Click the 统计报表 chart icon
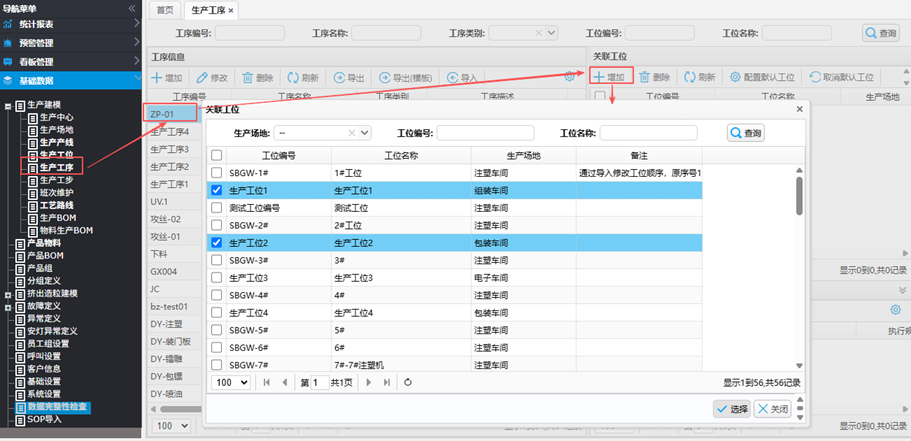This screenshot has width=911, height=441. [8, 24]
